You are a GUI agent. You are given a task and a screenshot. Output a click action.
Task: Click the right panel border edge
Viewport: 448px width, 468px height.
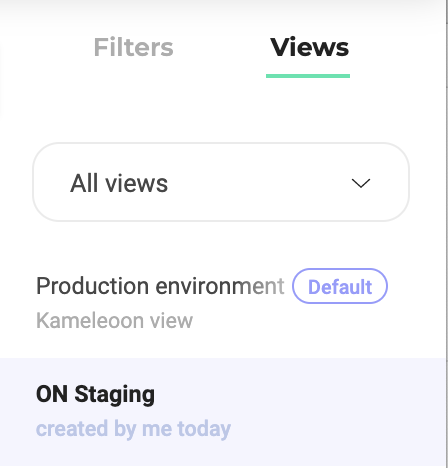coord(446,233)
